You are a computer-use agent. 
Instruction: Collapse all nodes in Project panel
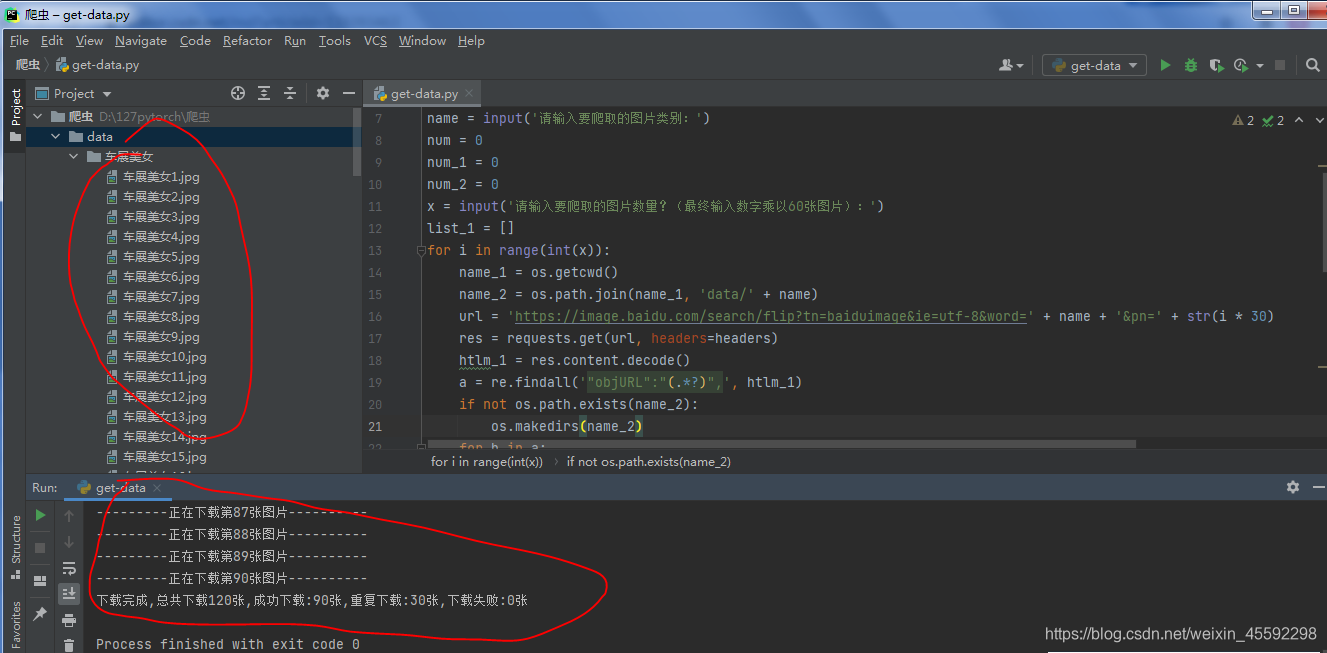(290, 93)
